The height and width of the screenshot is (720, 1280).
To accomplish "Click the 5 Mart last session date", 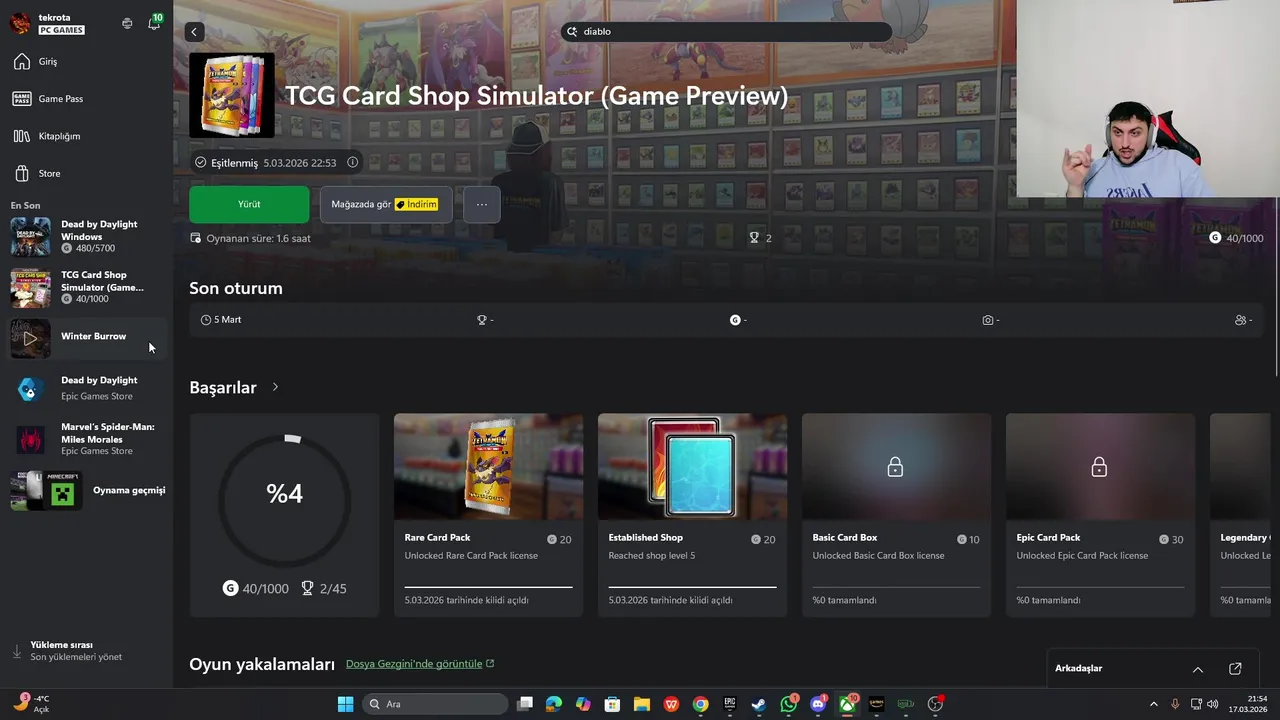I will pos(221,320).
